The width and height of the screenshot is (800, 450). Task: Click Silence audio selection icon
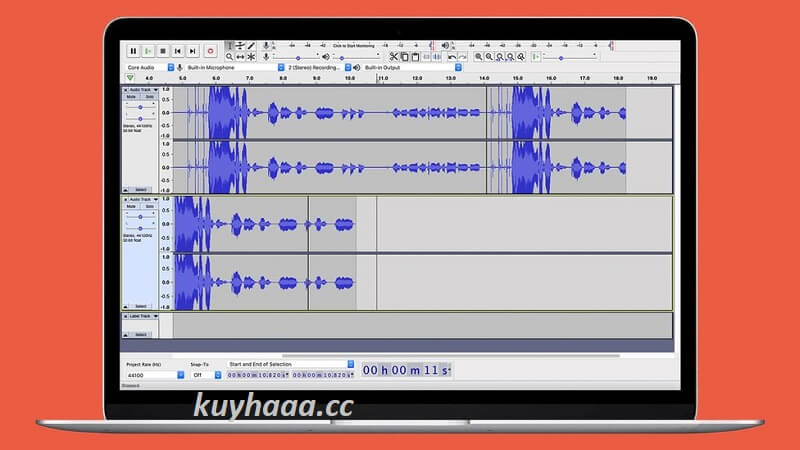tap(437, 57)
